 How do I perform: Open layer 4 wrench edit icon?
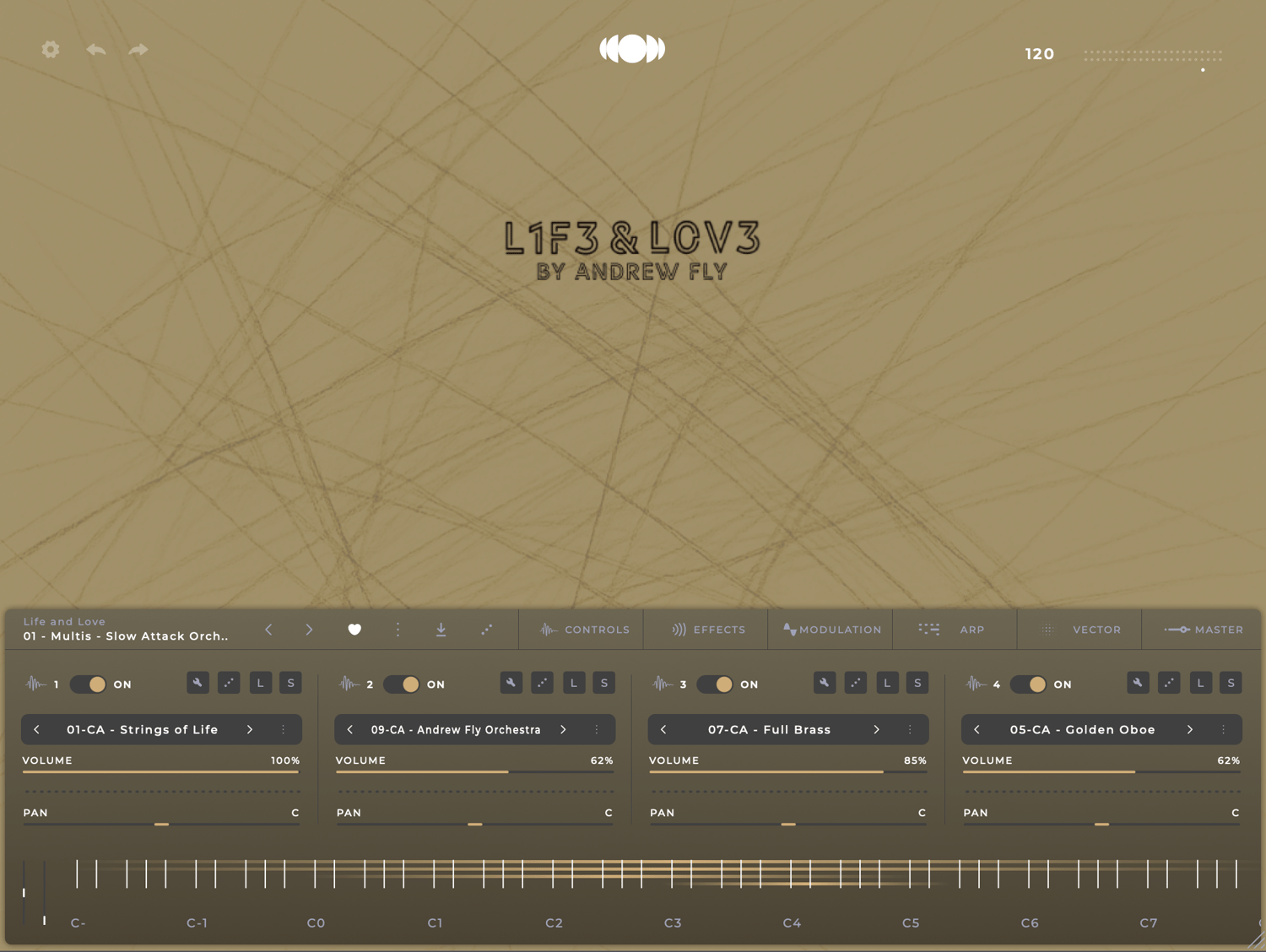pyautogui.click(x=1138, y=683)
